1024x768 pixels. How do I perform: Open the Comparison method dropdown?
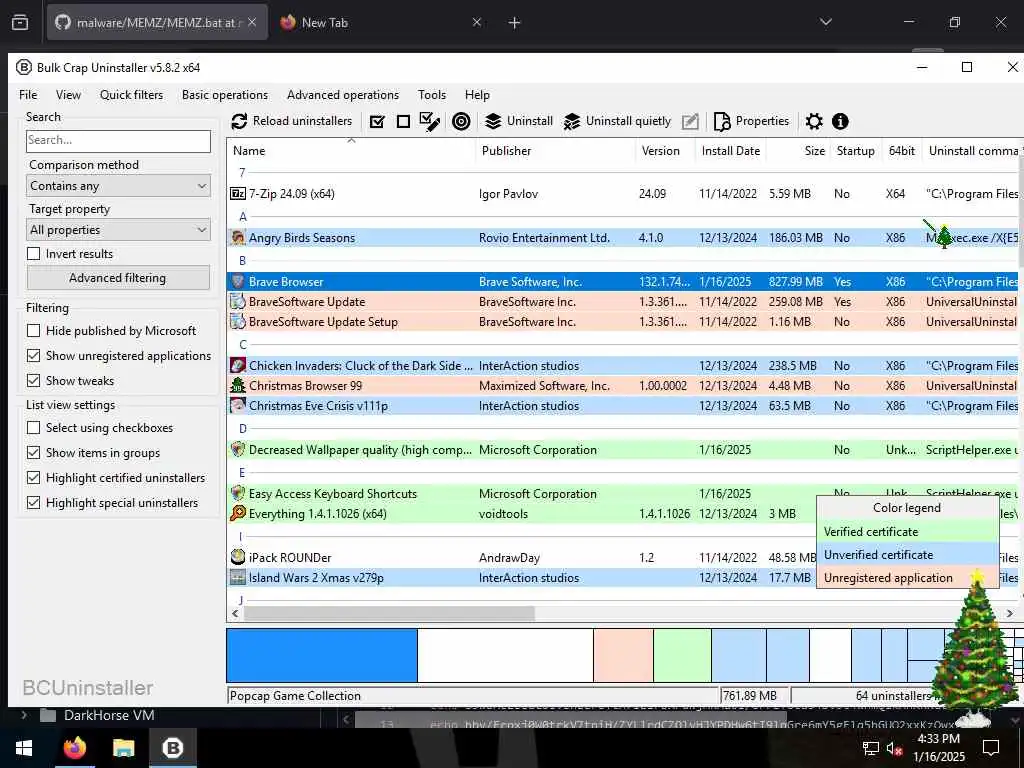tap(118, 186)
